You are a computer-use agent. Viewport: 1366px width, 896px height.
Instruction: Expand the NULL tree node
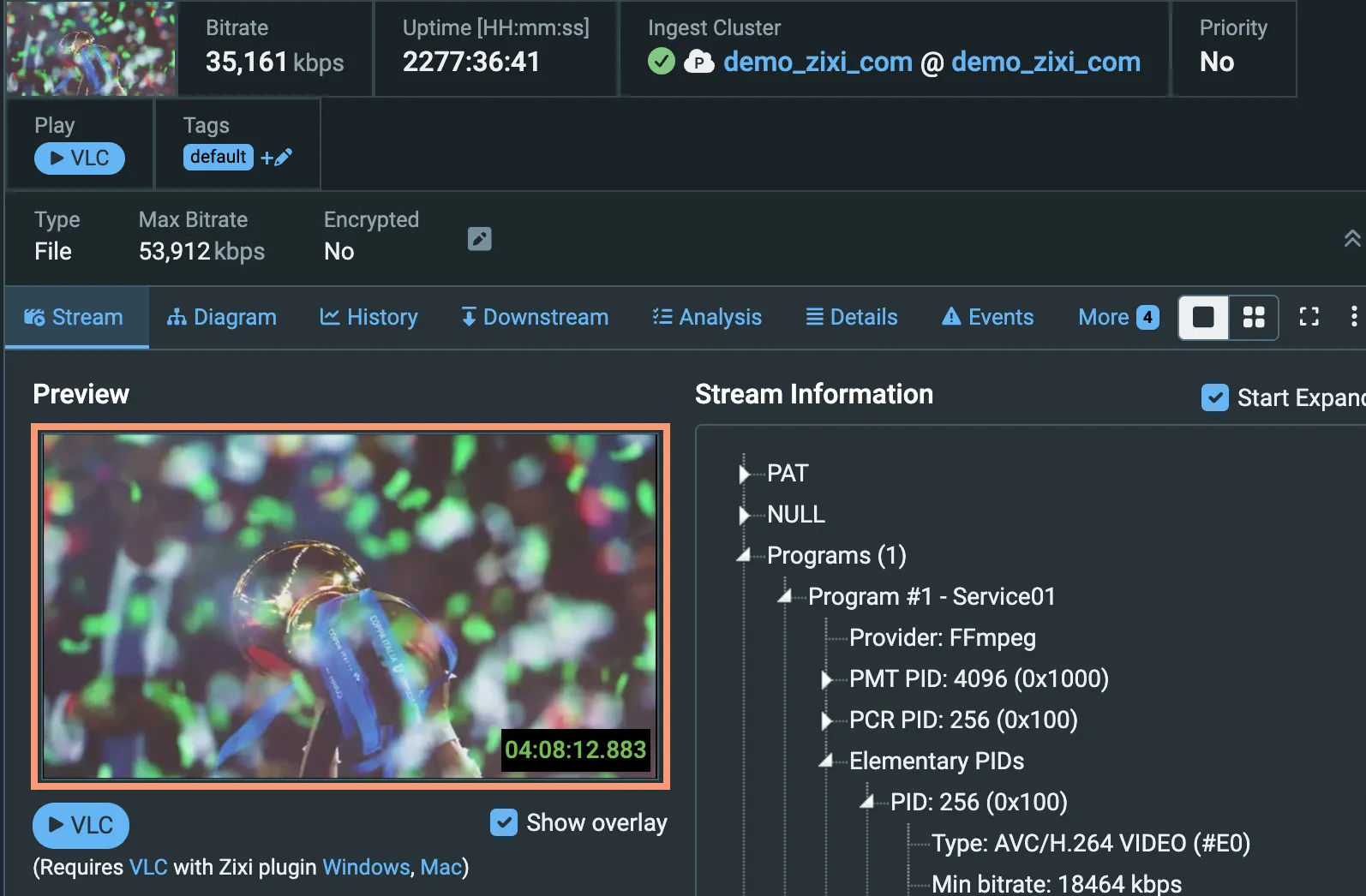pos(744,515)
